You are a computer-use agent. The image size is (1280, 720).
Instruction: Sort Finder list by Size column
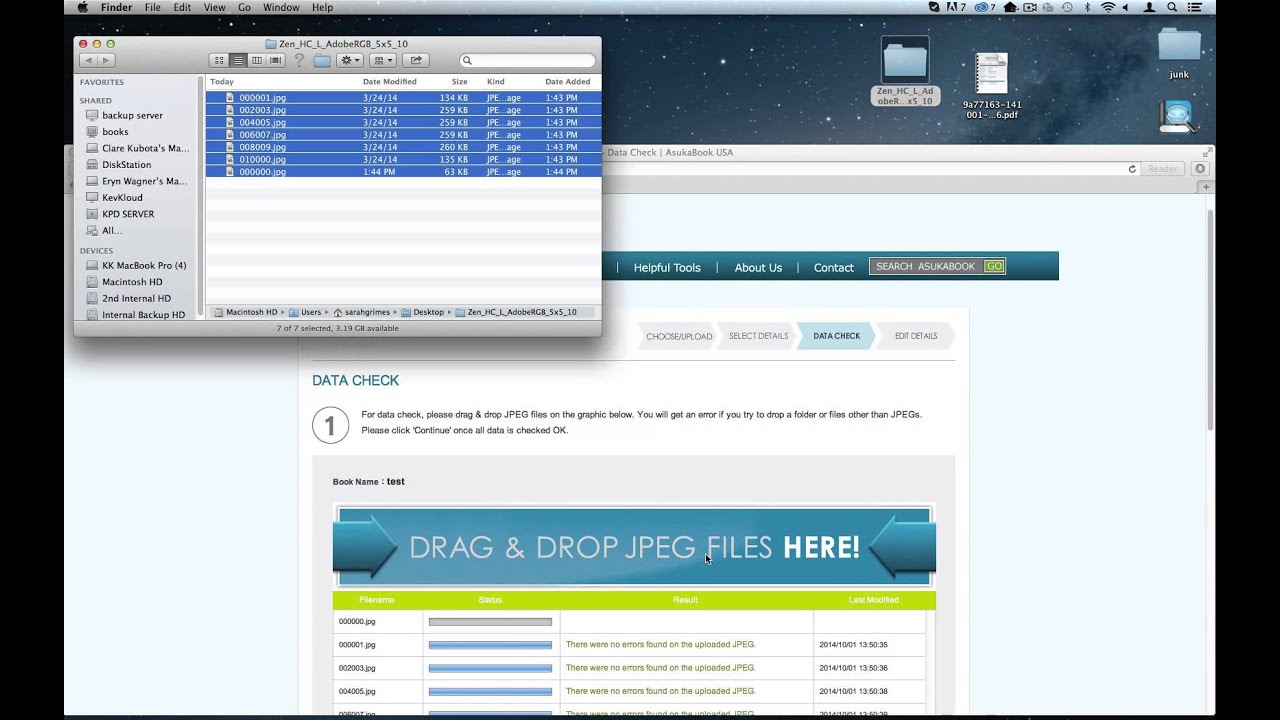459,82
